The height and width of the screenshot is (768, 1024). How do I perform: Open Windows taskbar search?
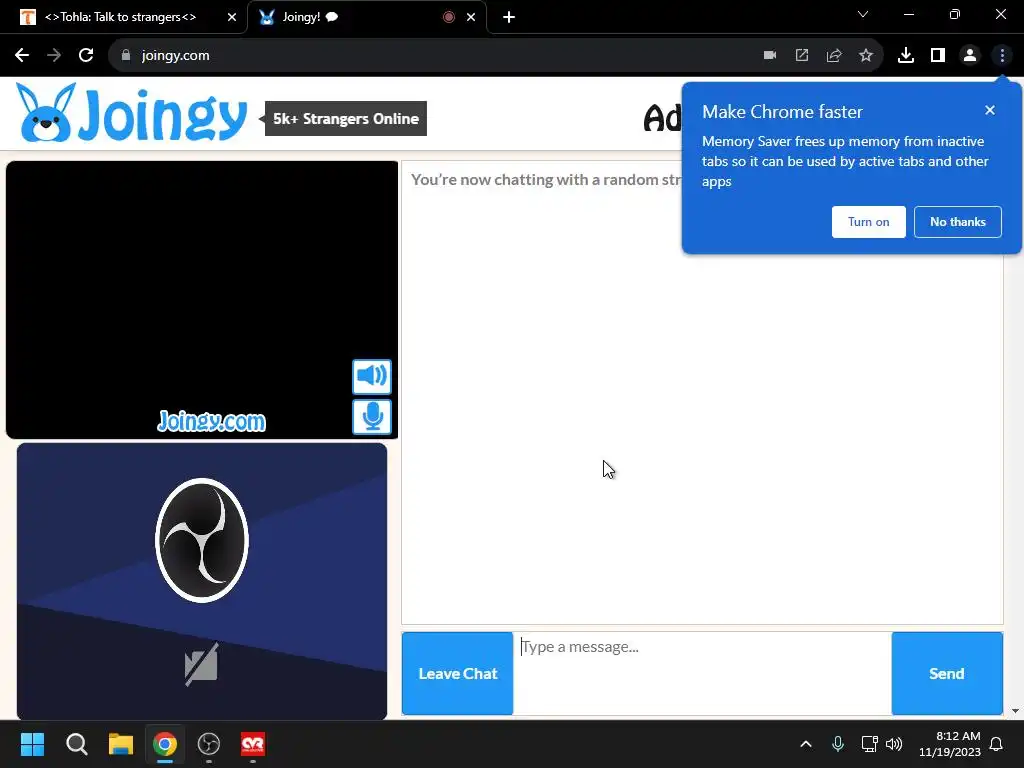pos(76,744)
